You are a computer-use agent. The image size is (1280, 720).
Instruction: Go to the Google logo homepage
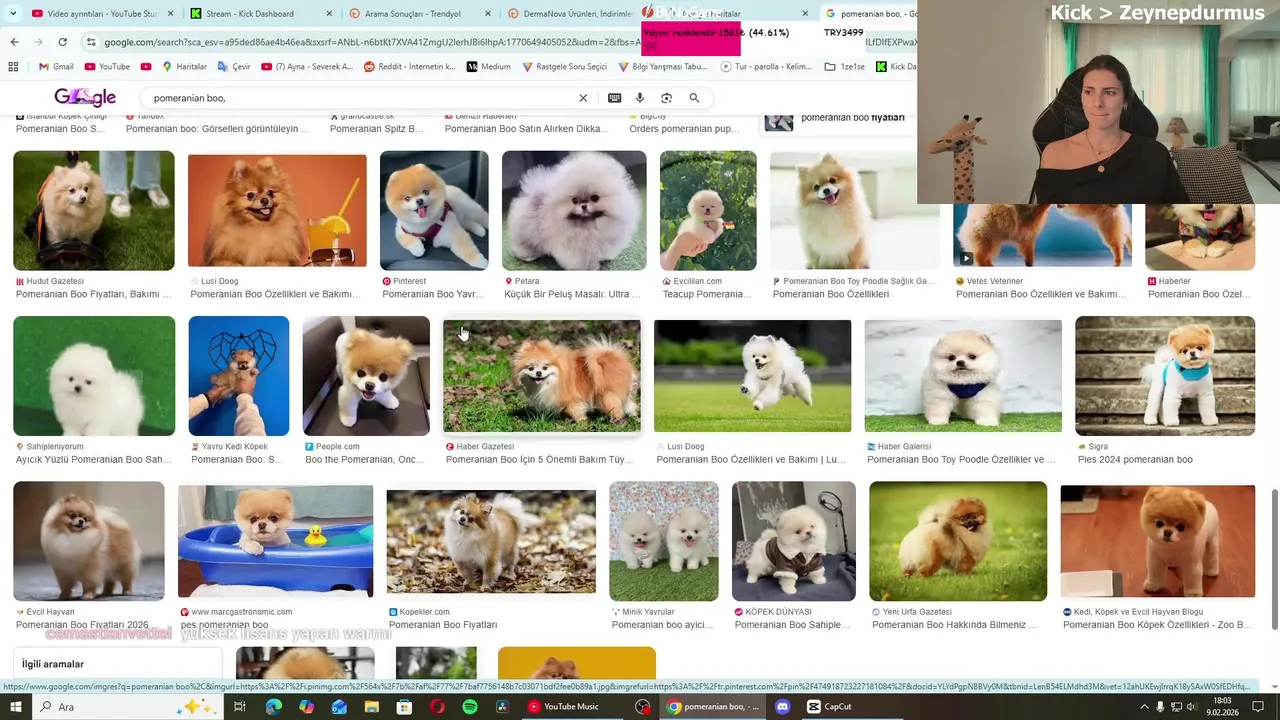pos(85,97)
